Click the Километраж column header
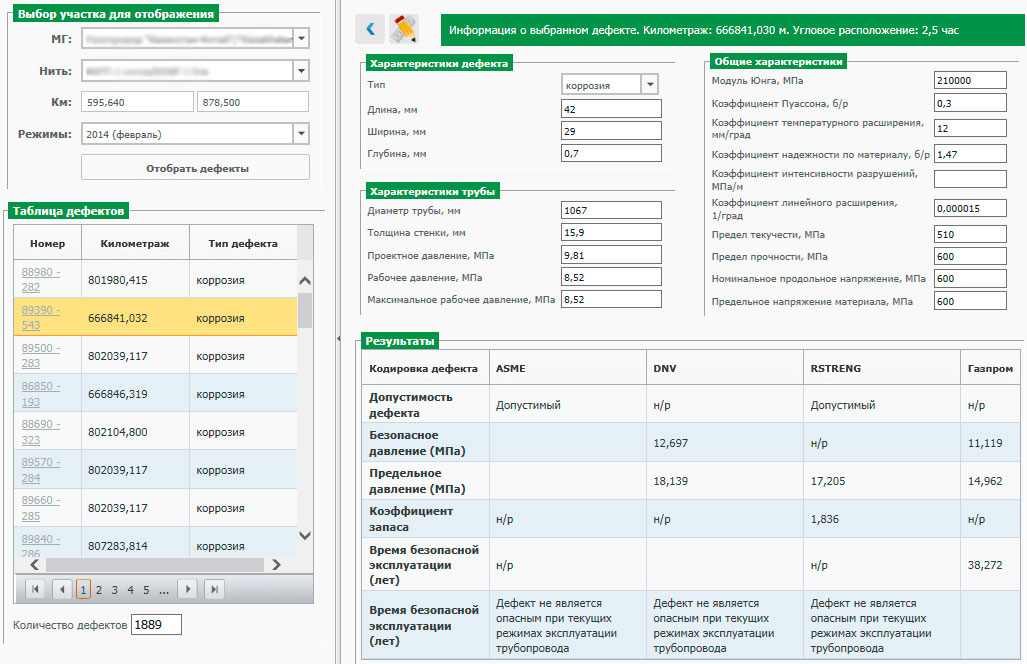This screenshot has width=1027, height=664. click(135, 243)
